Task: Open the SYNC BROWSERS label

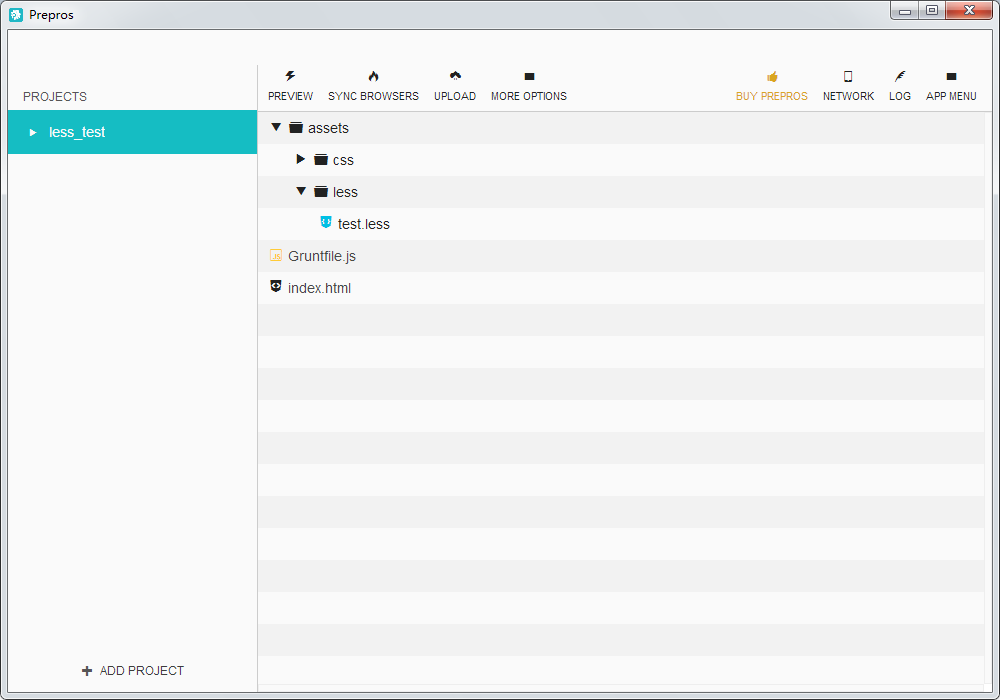Action: tap(373, 96)
